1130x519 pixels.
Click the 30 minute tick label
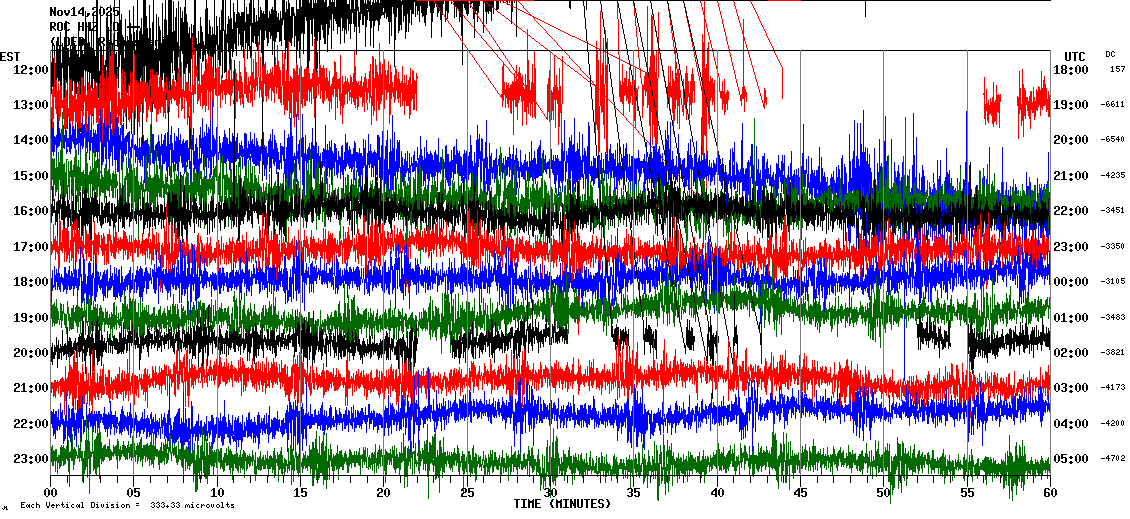tap(550, 492)
